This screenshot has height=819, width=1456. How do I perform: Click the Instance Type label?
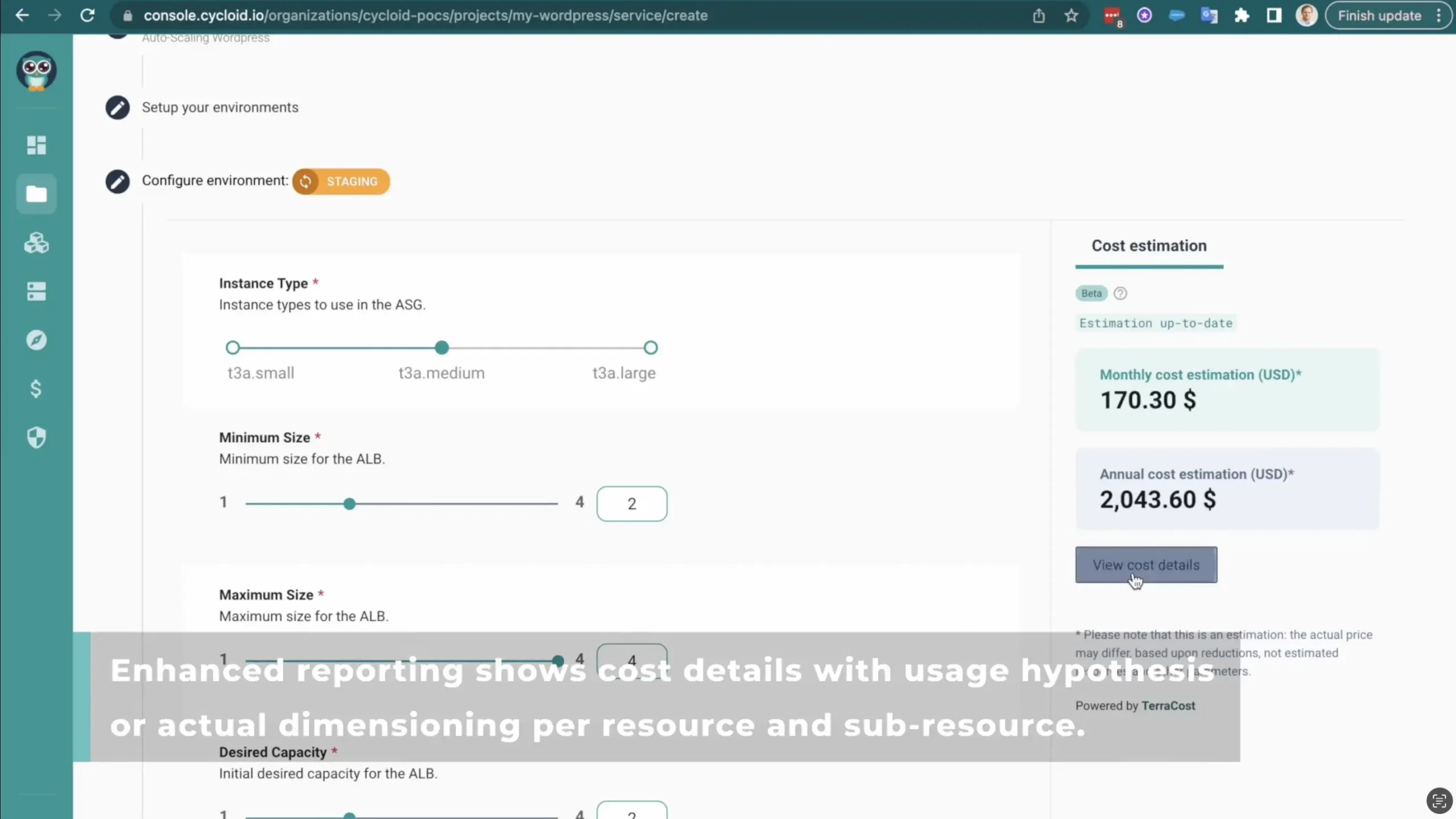(263, 283)
